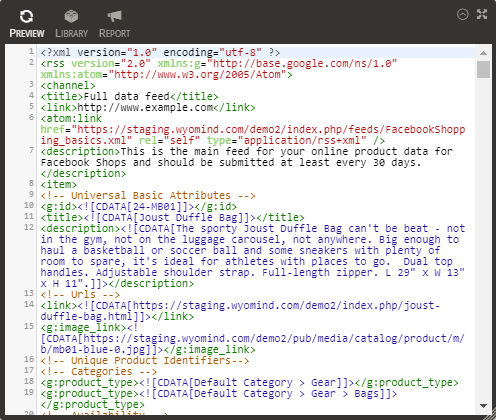Toggle fullscreen with the expand arrows icon
Viewport: 496px width, 420px height.
(482, 14)
